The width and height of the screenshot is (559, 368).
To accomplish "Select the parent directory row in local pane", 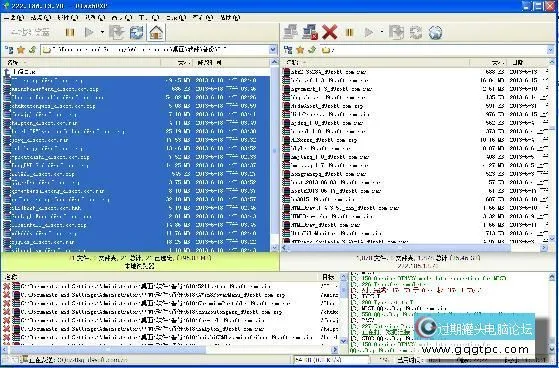I will tap(137, 72).
